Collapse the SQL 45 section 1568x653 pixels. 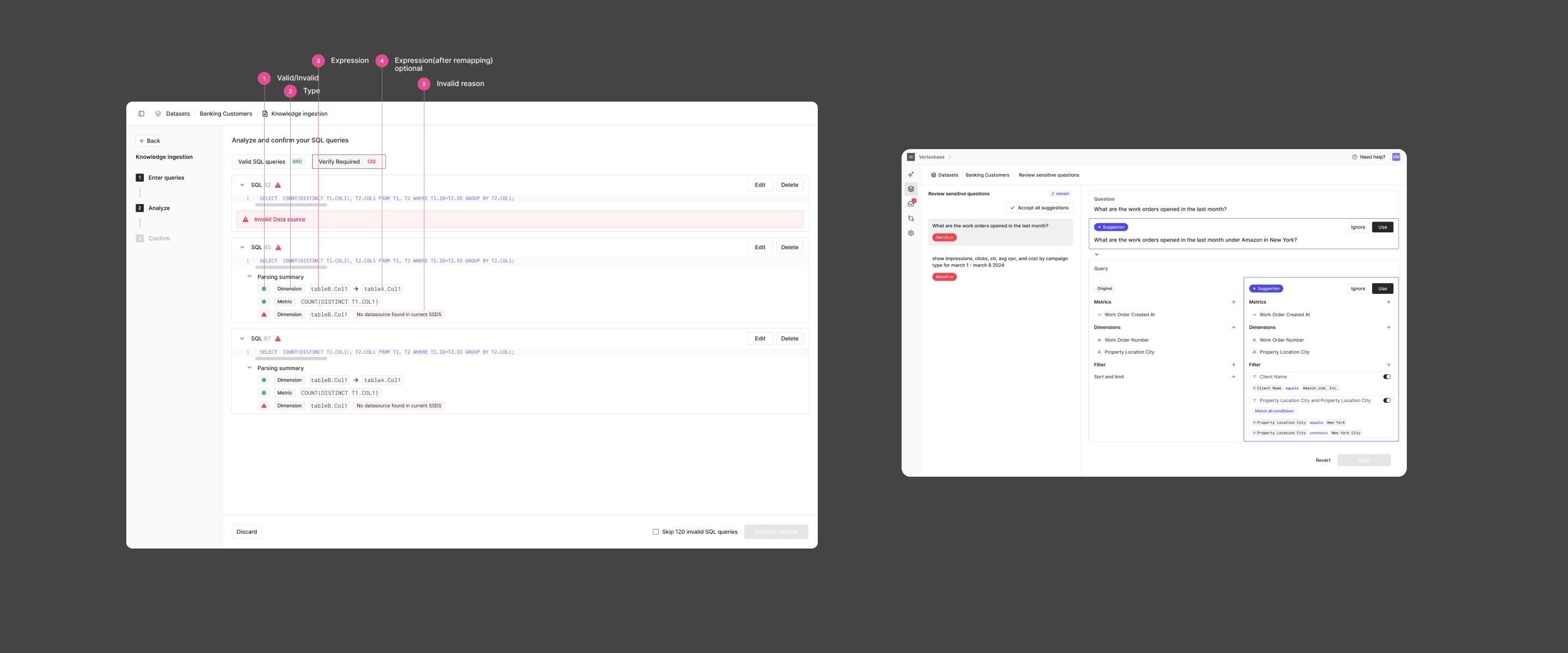(242, 248)
